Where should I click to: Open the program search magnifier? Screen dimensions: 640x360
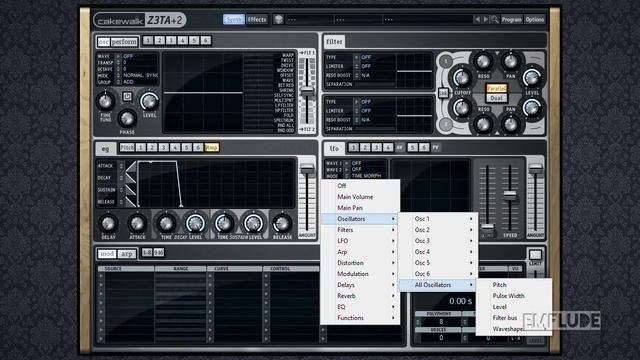pyautogui.click(x=494, y=19)
